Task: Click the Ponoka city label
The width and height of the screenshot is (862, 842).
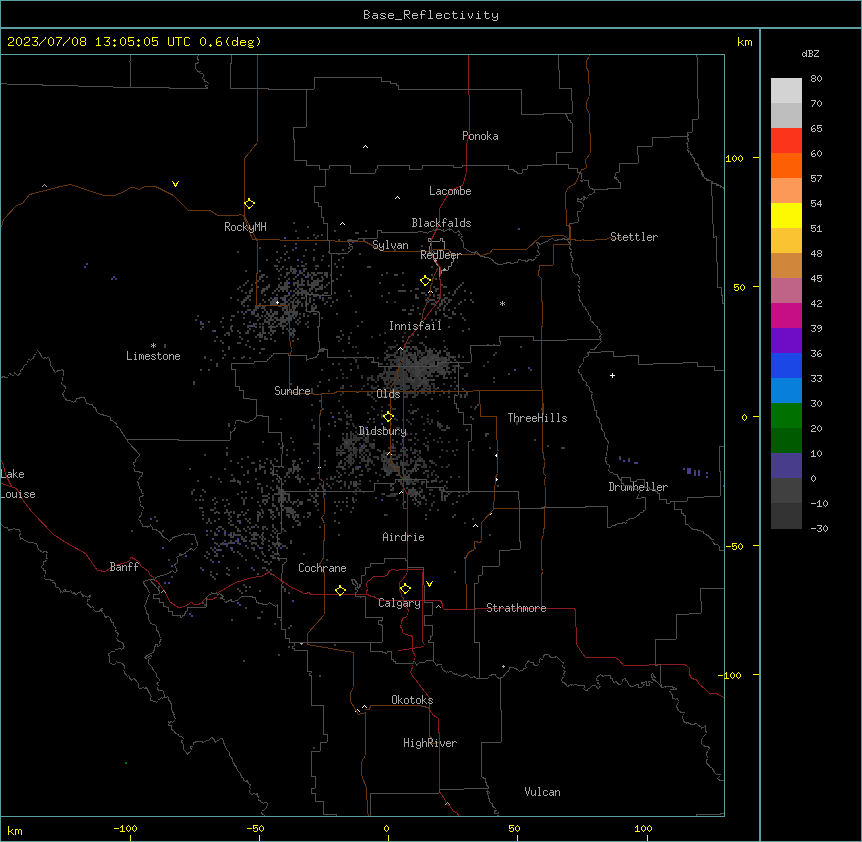Action: [480, 136]
